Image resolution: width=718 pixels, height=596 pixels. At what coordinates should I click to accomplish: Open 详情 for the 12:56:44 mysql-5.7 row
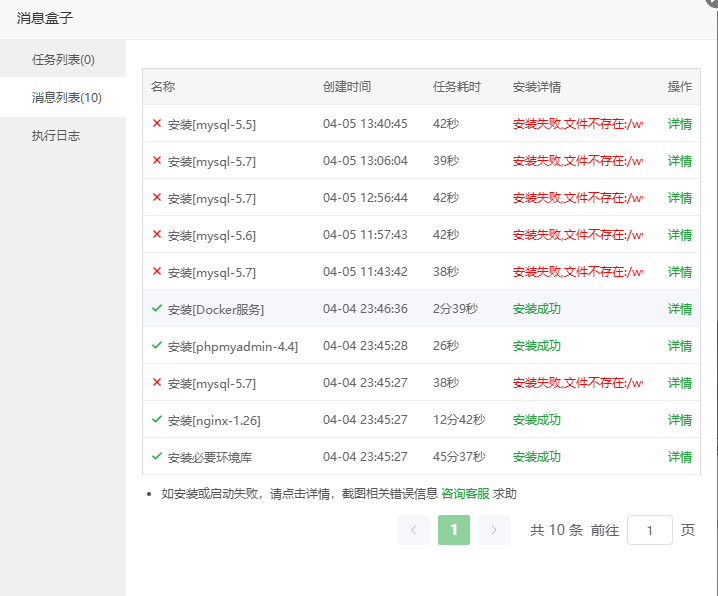680,198
